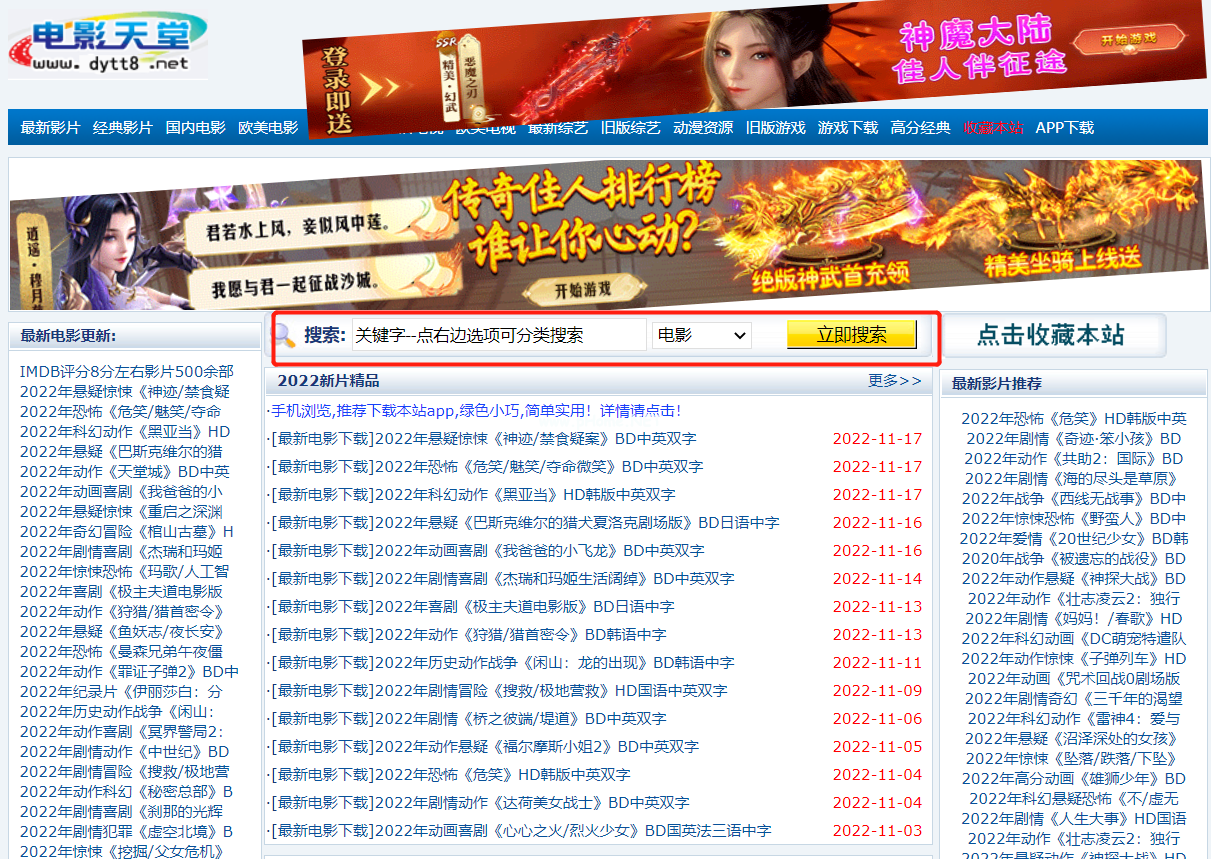Click 更多>> beside 2022新片精品
This screenshot has width=1211, height=859.
pos(894,381)
